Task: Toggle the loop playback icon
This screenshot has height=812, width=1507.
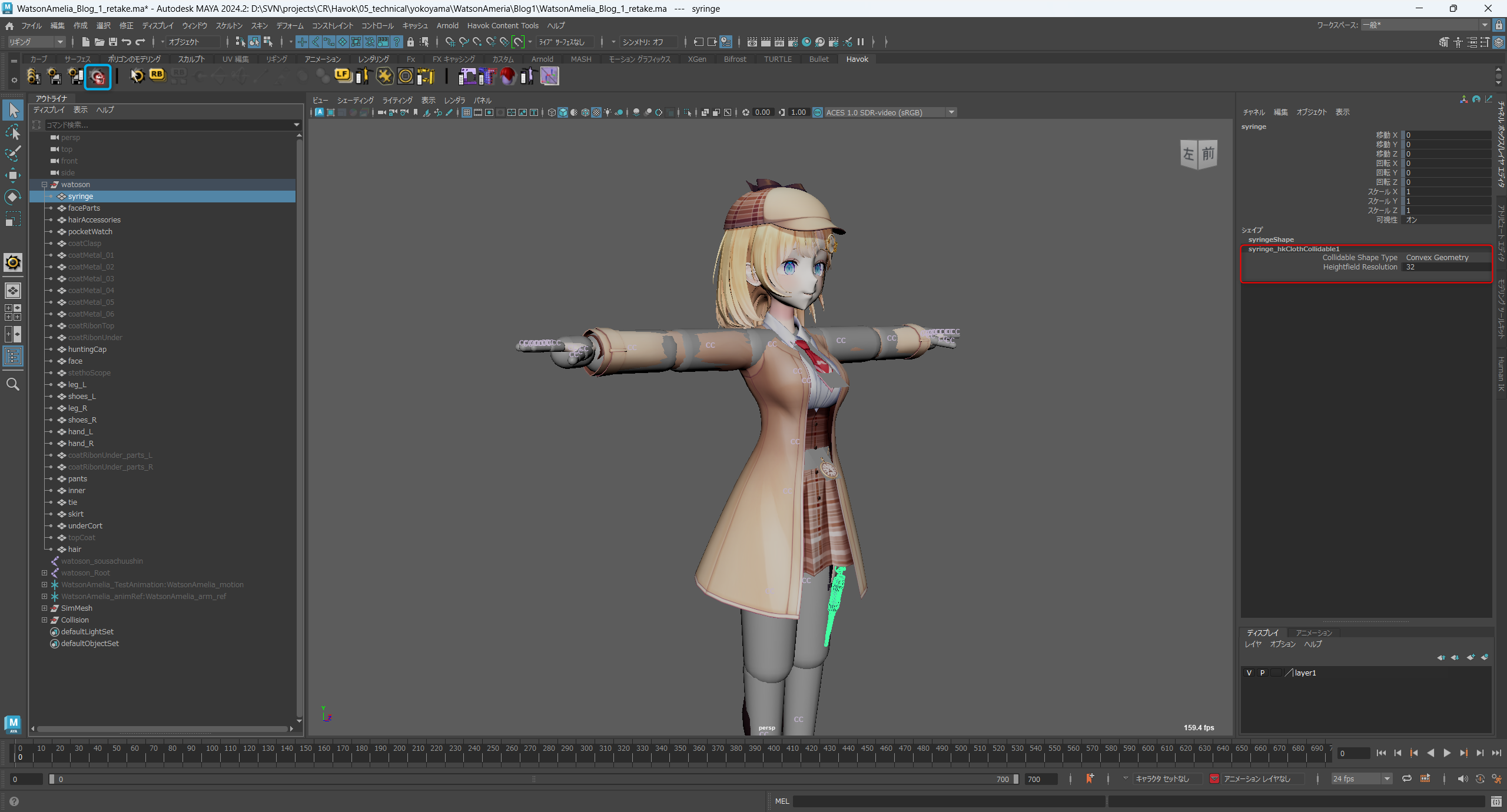Action: coord(1406,778)
